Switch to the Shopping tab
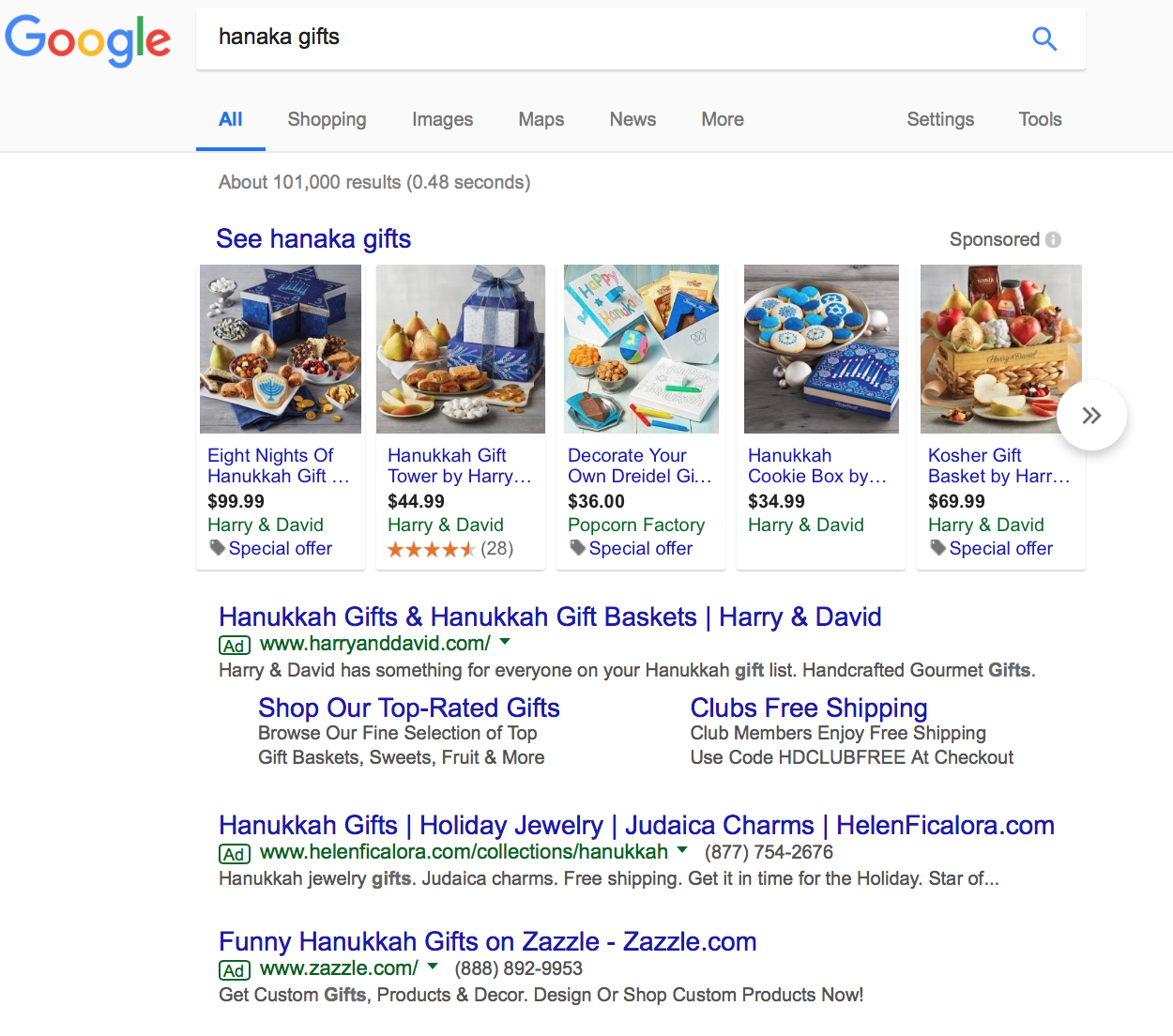 [x=327, y=119]
